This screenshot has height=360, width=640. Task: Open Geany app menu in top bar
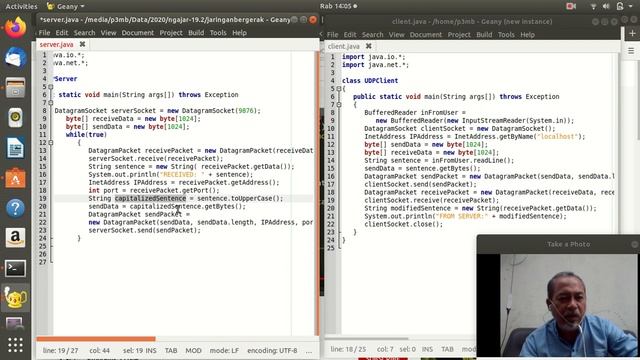point(66,6)
